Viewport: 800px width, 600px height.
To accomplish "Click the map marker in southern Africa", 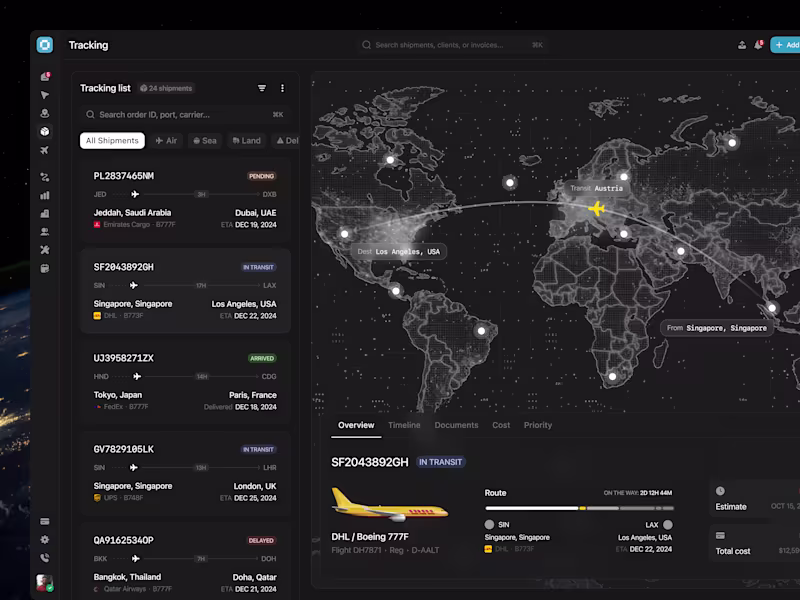I will point(612,377).
